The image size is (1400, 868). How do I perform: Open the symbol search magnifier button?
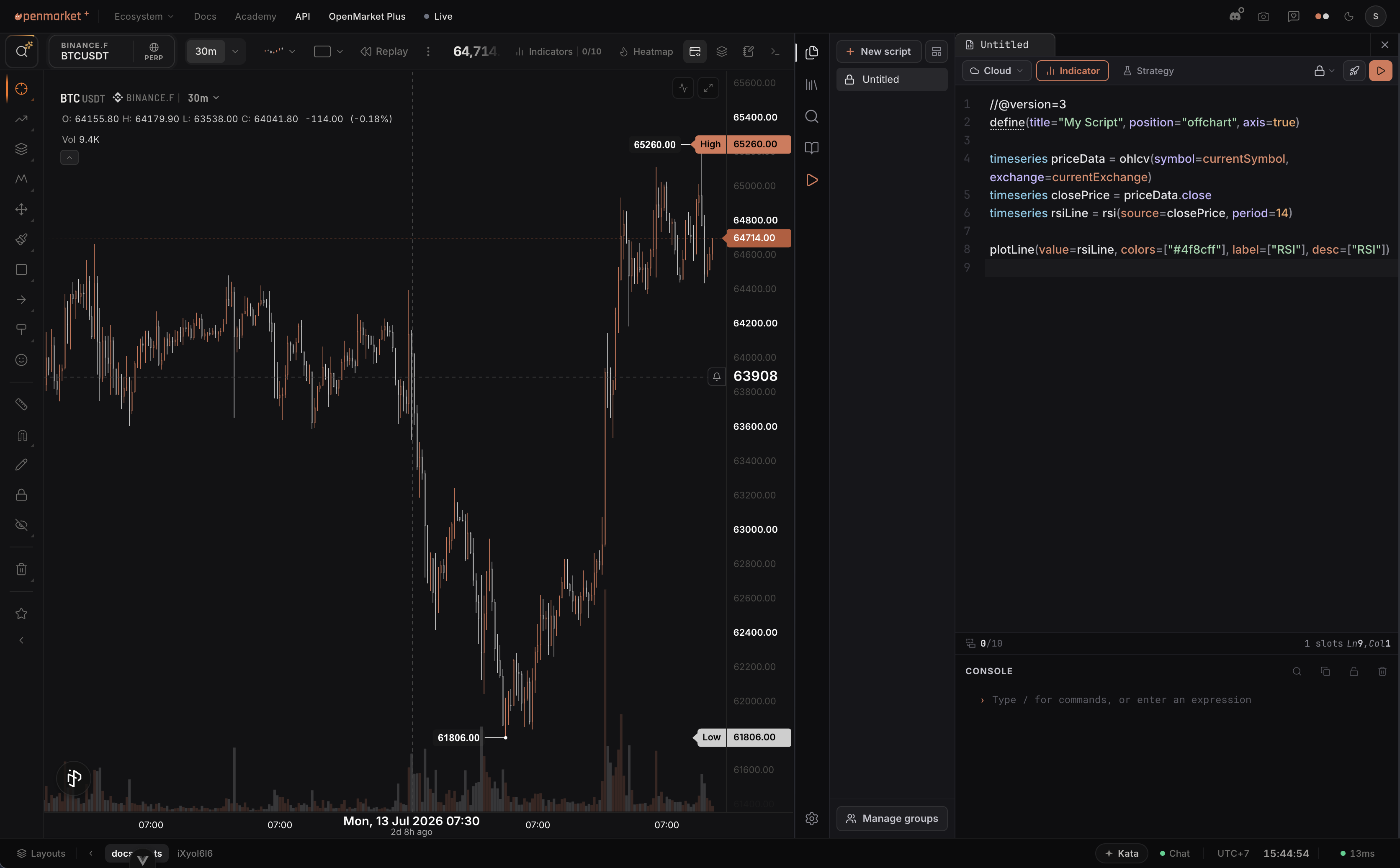(22, 51)
